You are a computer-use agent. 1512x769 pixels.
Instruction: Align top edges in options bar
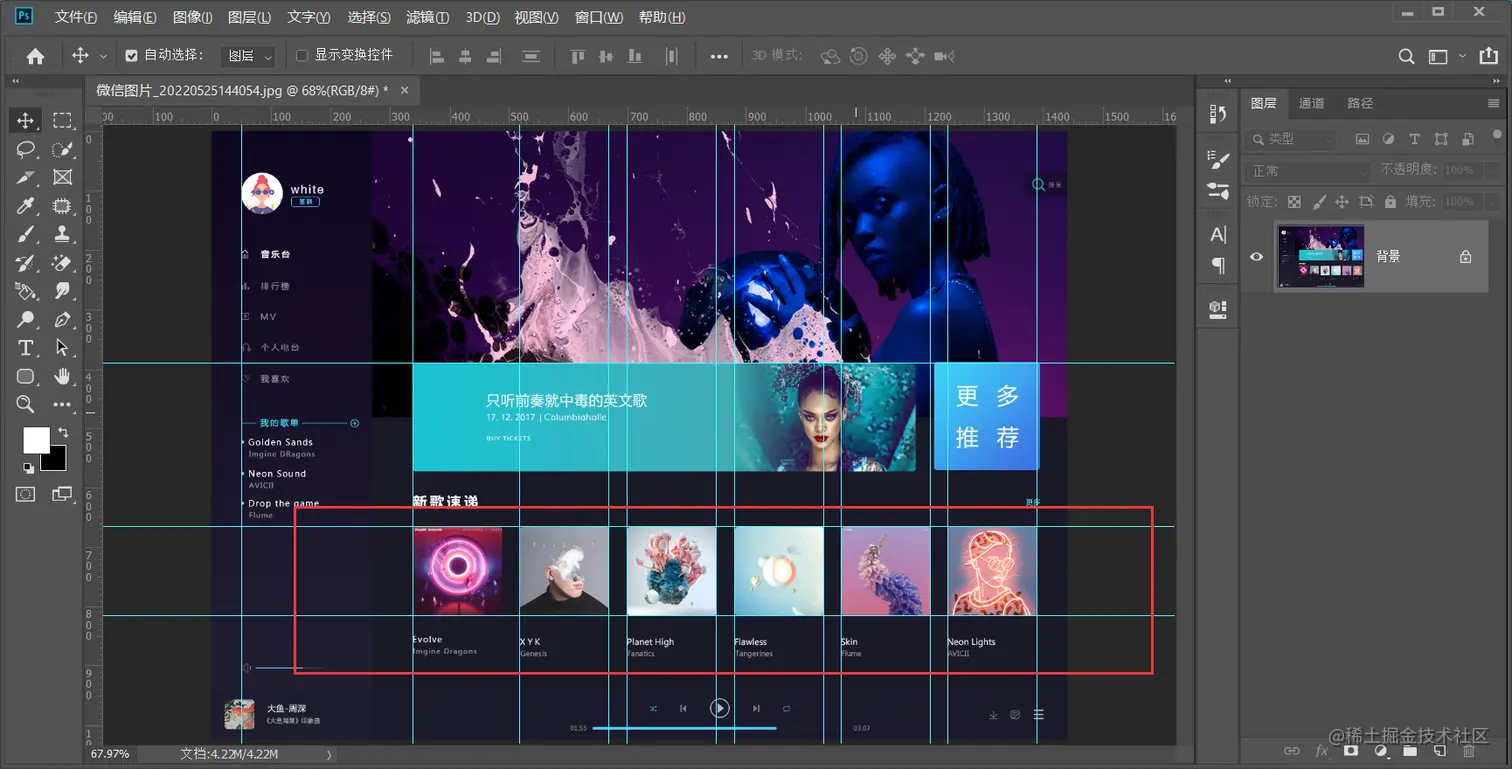tap(578, 56)
